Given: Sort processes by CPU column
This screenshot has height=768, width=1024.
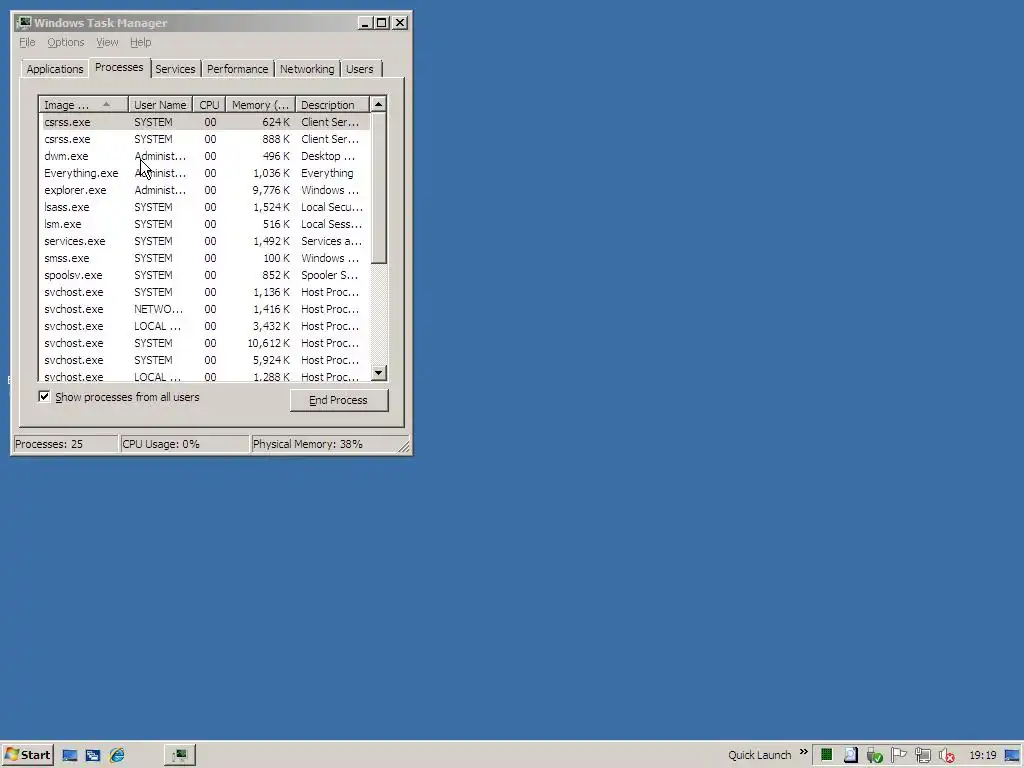Looking at the screenshot, I should click(209, 104).
